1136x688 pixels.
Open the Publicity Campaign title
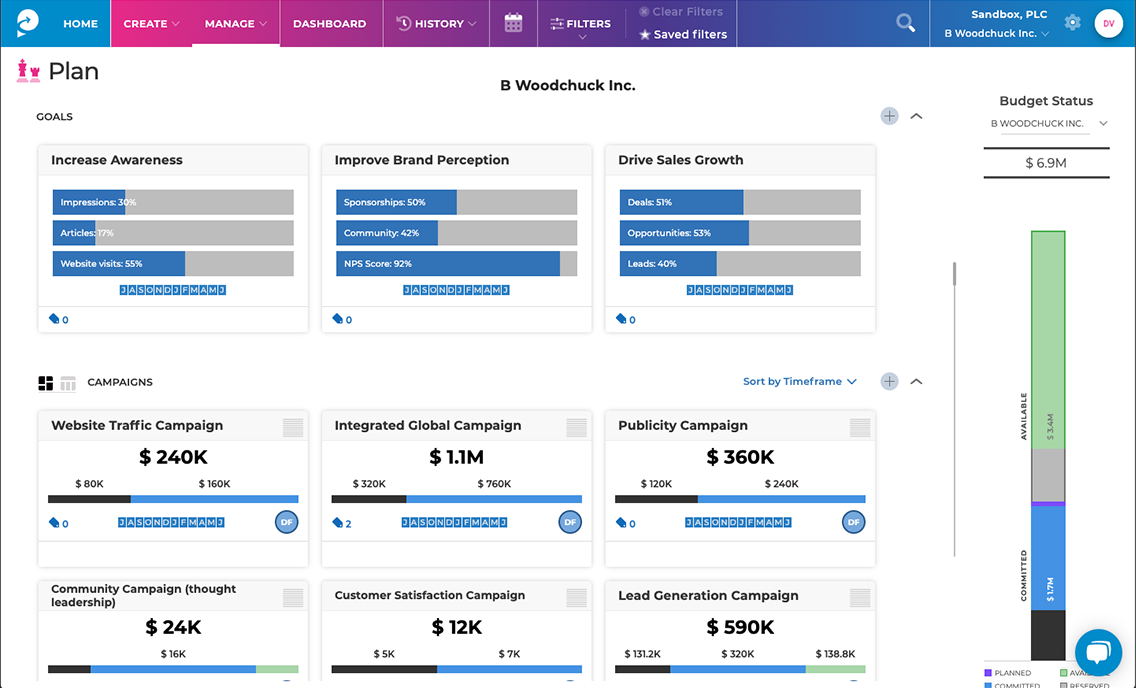[x=683, y=425]
